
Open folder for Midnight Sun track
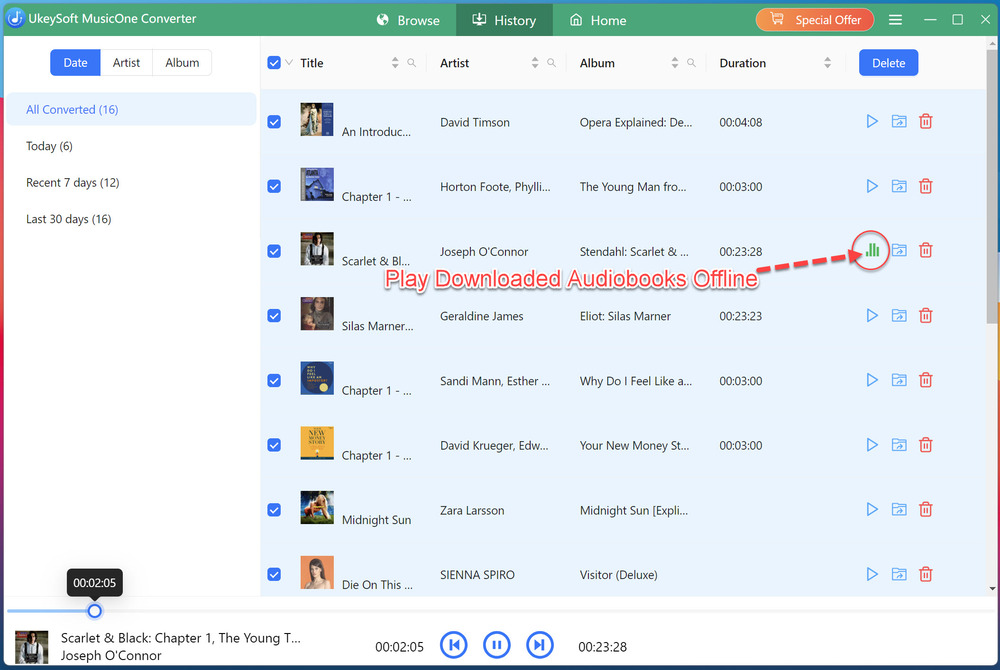899,509
